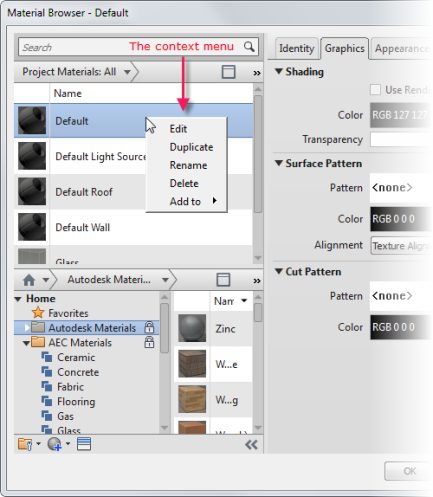Choose Edit from the context menu
433x497 pixels.
178,129
